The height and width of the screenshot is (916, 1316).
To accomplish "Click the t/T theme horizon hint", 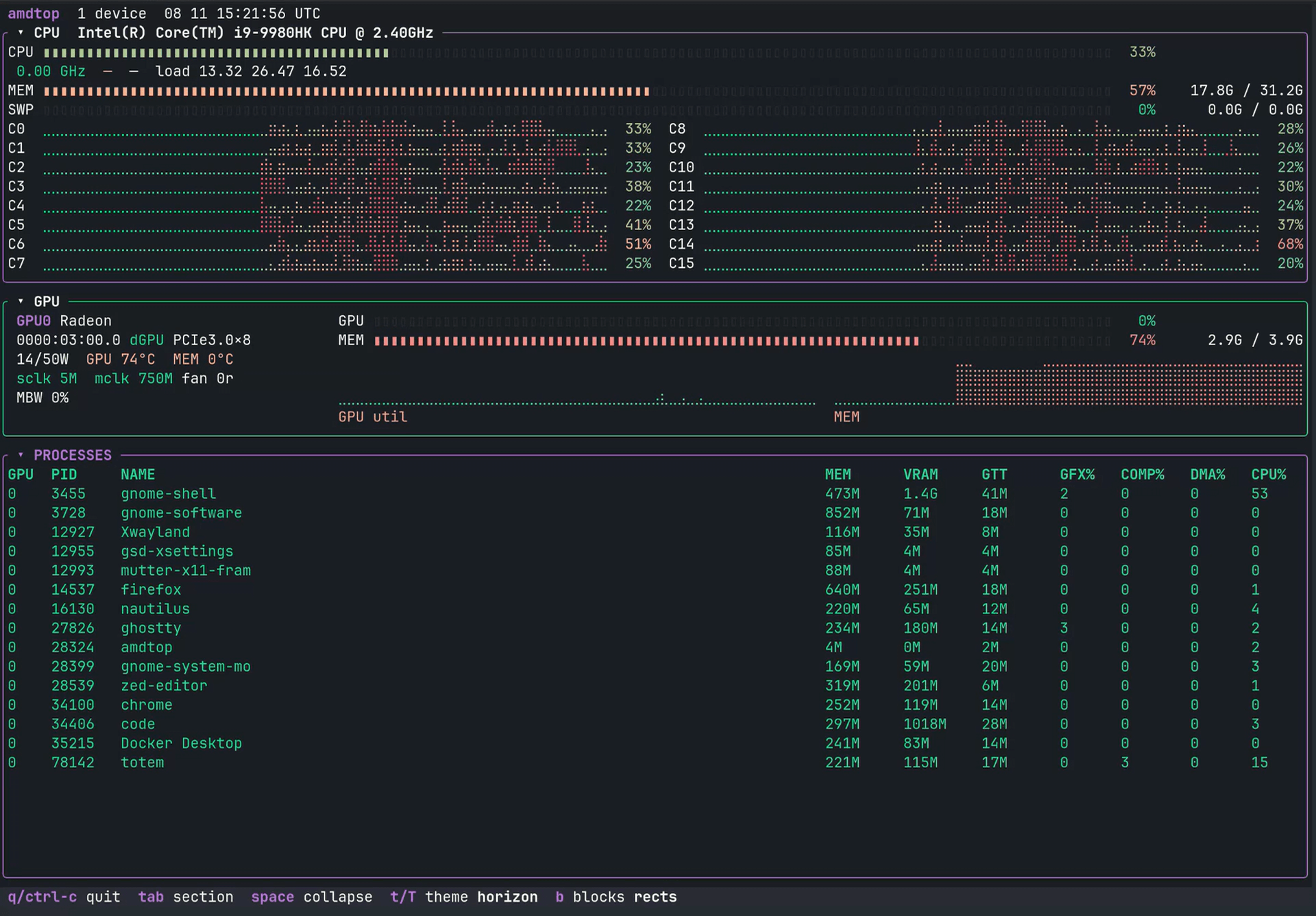I will click(x=464, y=897).
